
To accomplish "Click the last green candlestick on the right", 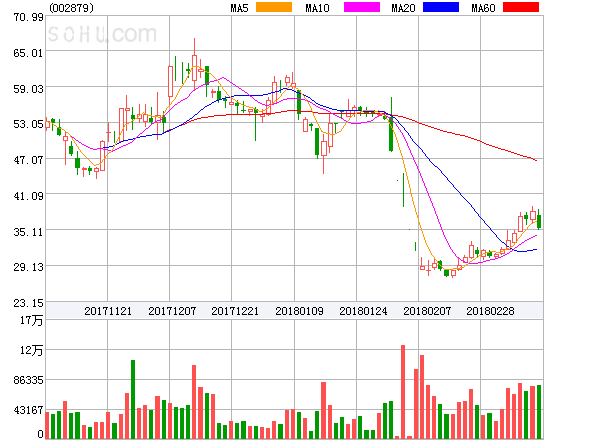I will (539, 219).
